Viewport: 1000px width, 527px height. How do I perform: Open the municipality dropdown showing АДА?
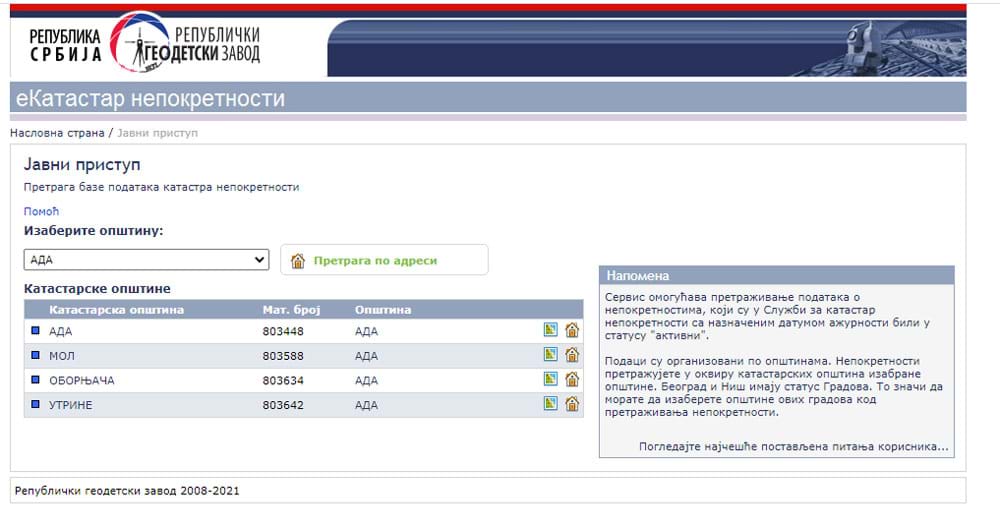pos(146,260)
